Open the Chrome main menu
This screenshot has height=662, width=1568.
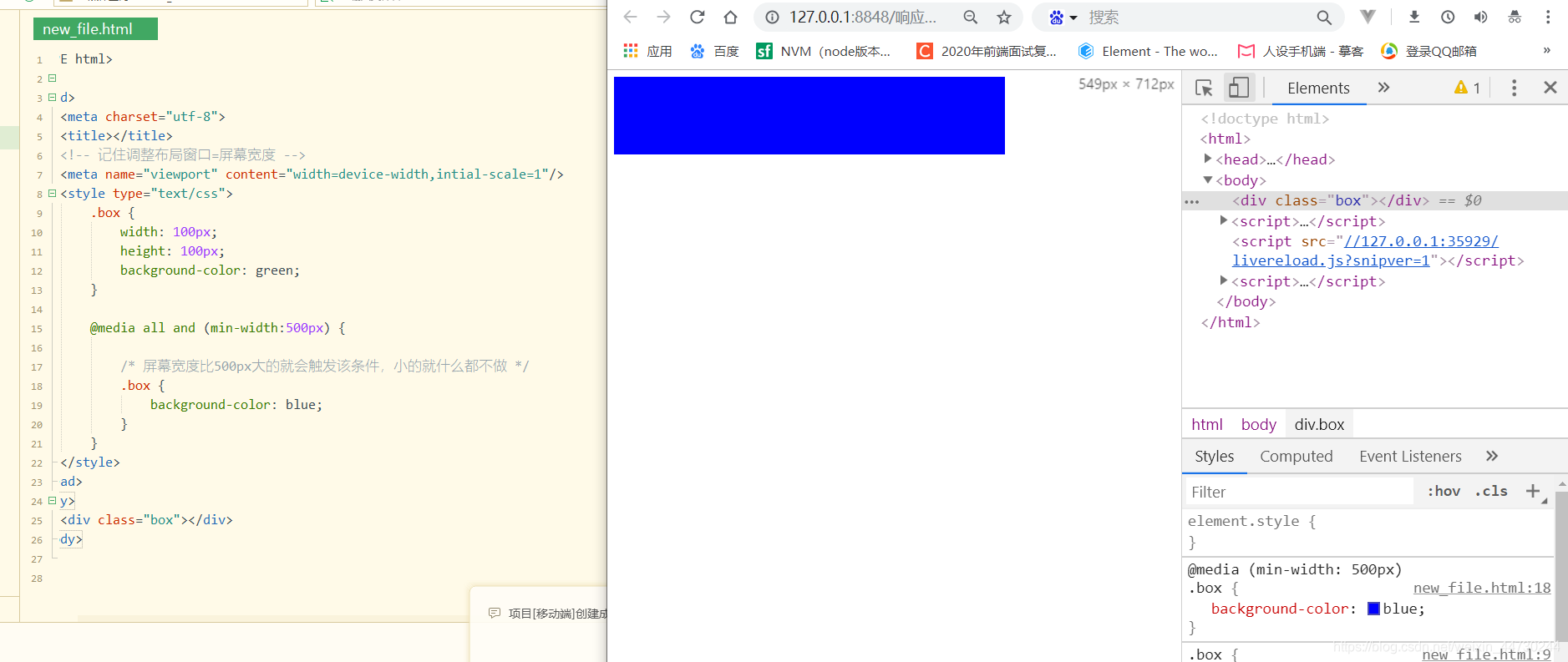tap(1548, 17)
